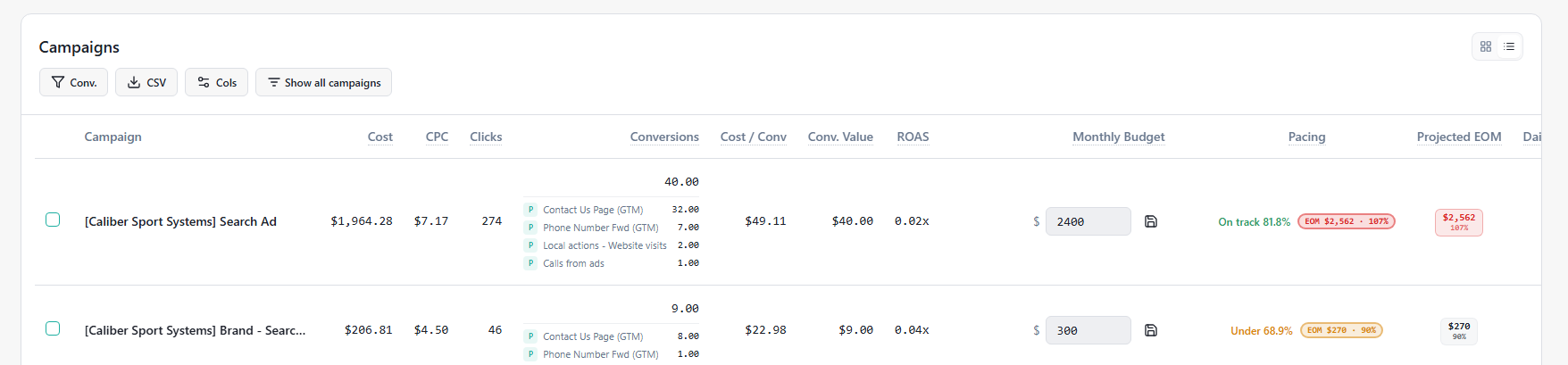Click the 40.00 total conversions value
Screen dimensions: 1568x365
(681, 182)
